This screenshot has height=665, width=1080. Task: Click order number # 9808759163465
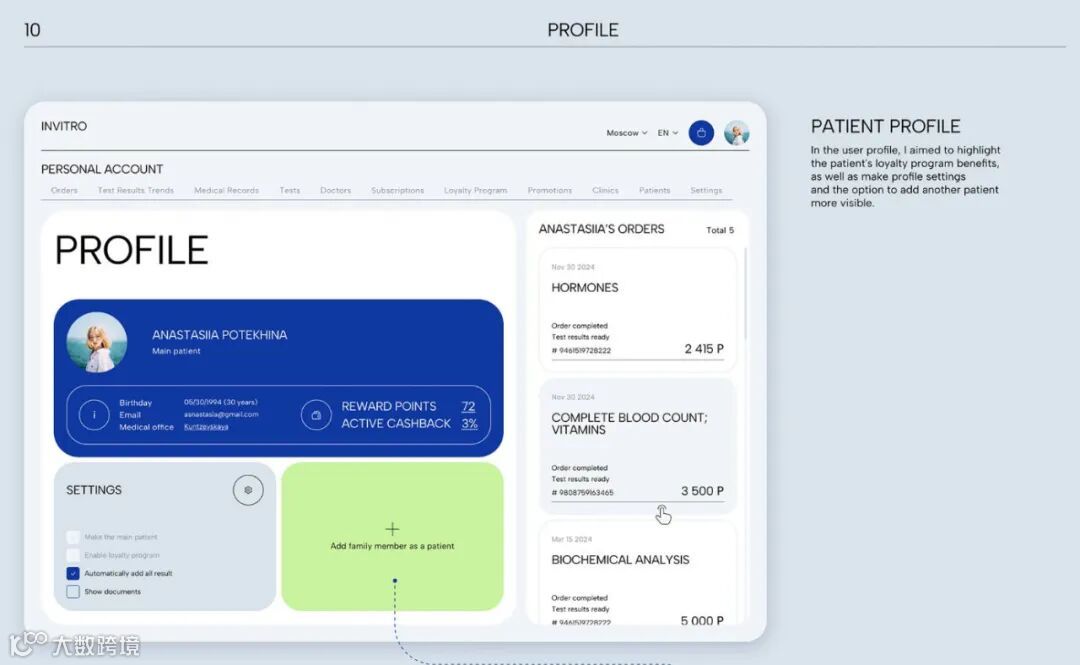point(582,493)
